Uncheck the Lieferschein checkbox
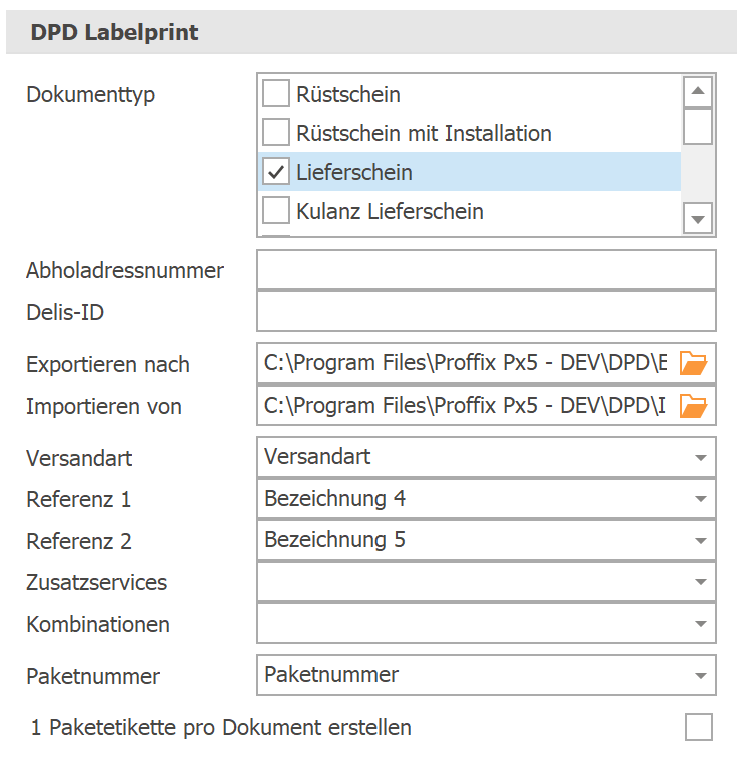Screen dimensions: 752x764 276,172
